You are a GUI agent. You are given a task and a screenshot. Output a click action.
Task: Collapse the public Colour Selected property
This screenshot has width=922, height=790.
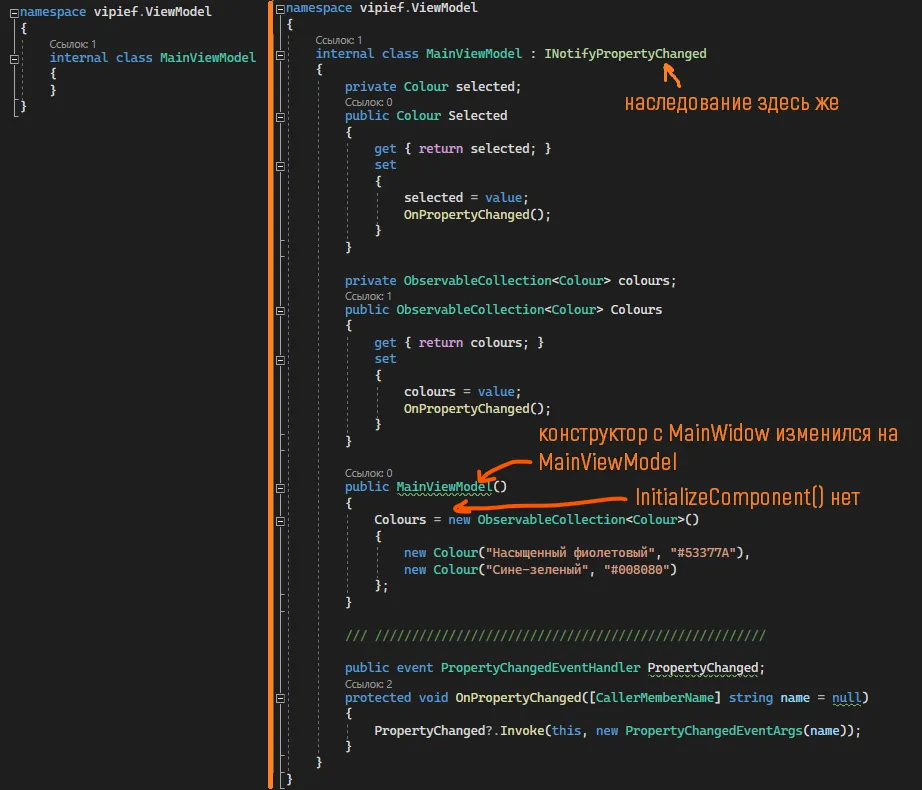tap(280, 117)
